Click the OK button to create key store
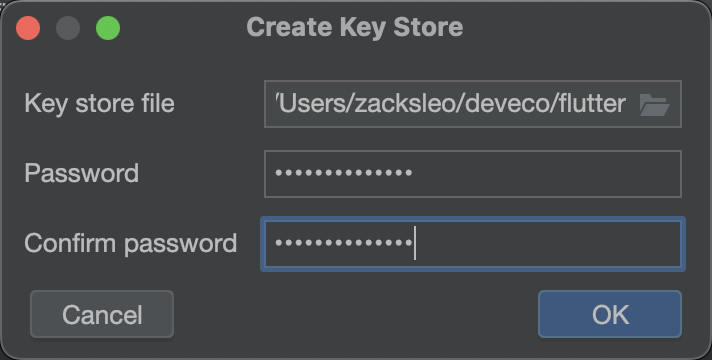The height and width of the screenshot is (360, 712). (x=610, y=314)
